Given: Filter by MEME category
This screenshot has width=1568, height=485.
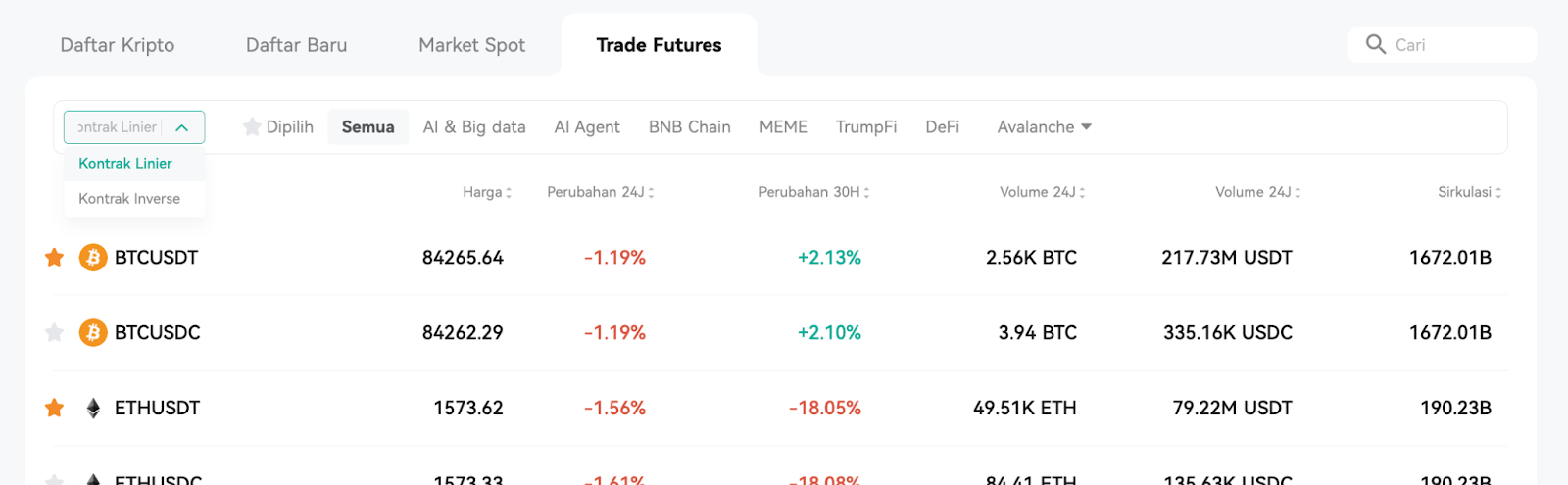Looking at the screenshot, I should [783, 127].
